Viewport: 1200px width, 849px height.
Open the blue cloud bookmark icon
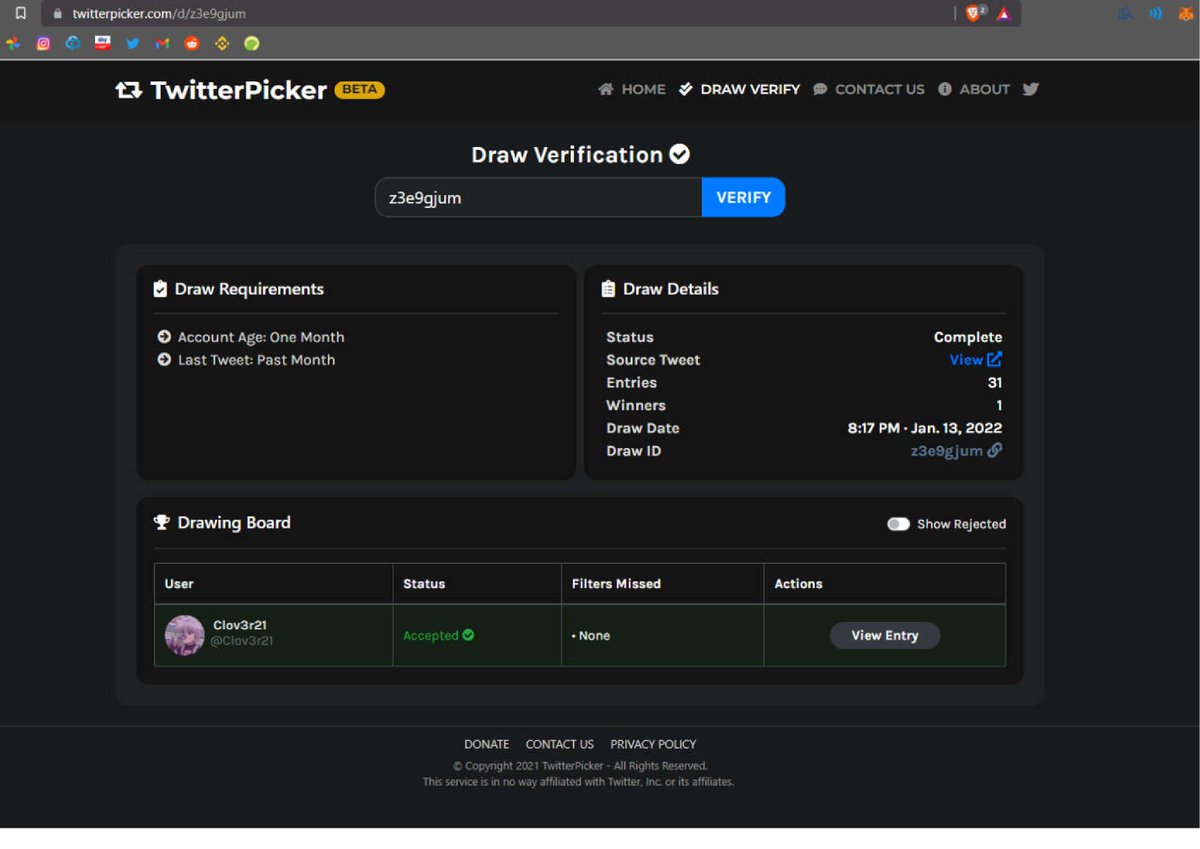(x=73, y=43)
